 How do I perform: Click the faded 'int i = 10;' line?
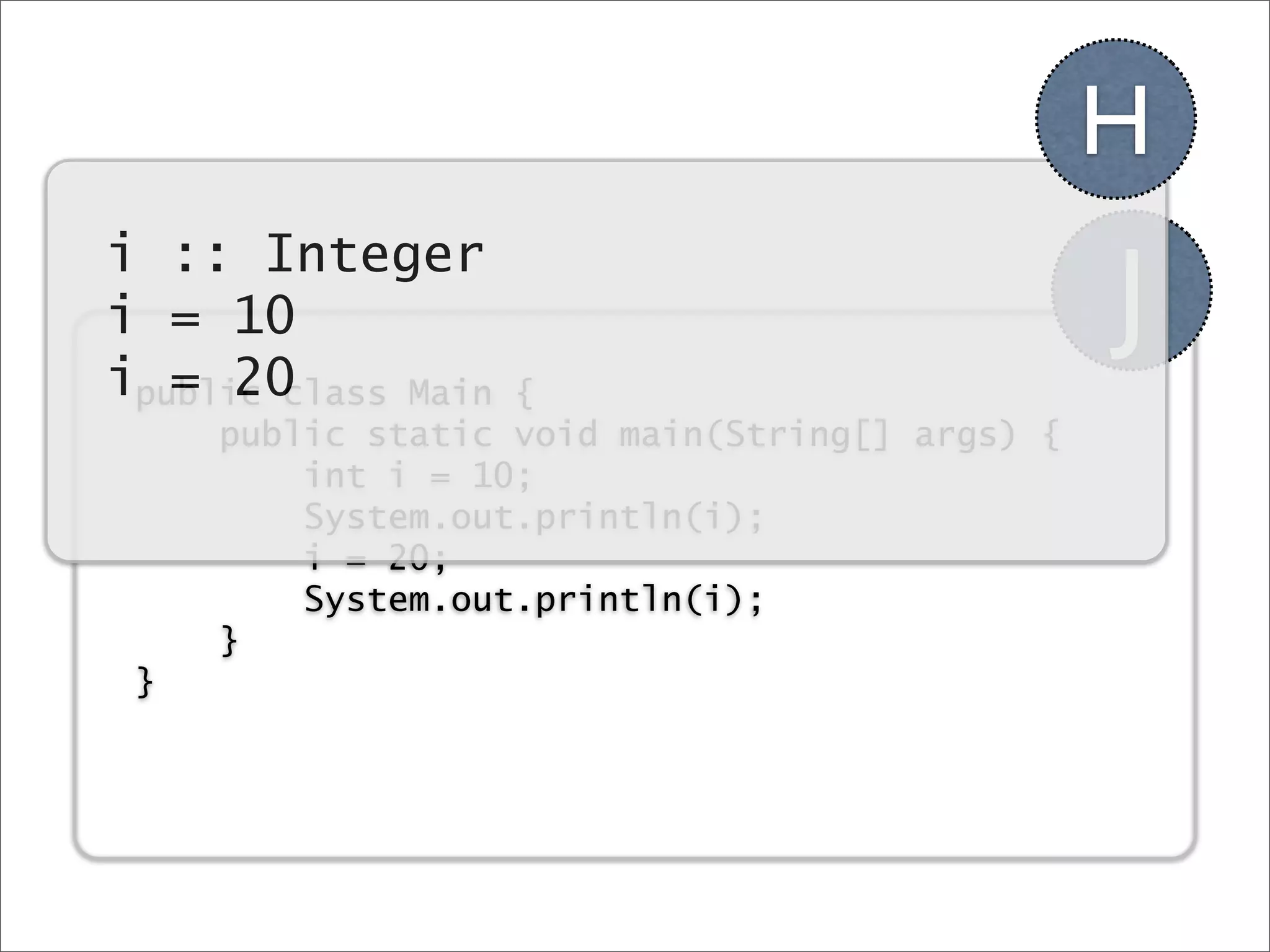418,477
